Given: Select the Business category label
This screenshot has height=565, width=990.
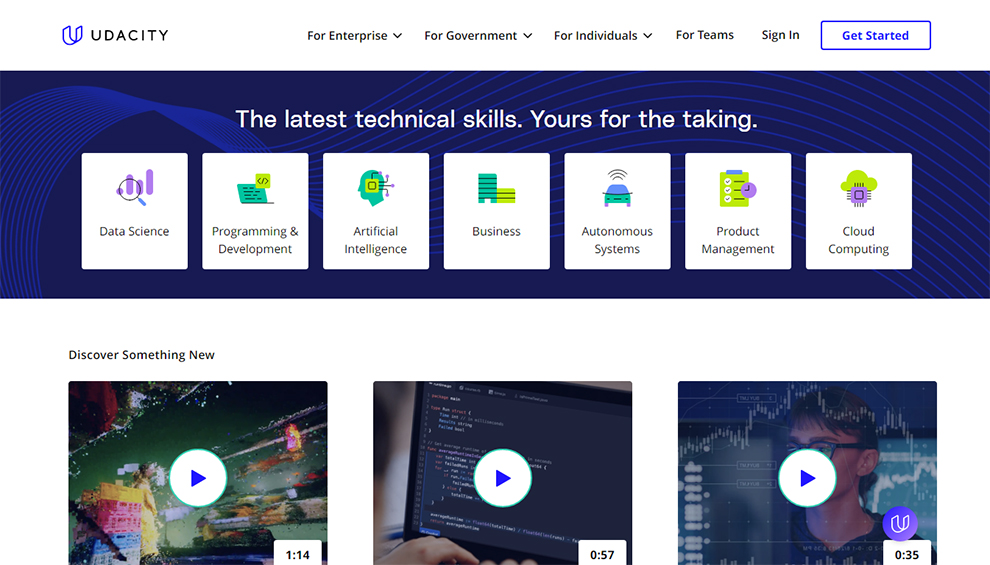Looking at the screenshot, I should (496, 232).
